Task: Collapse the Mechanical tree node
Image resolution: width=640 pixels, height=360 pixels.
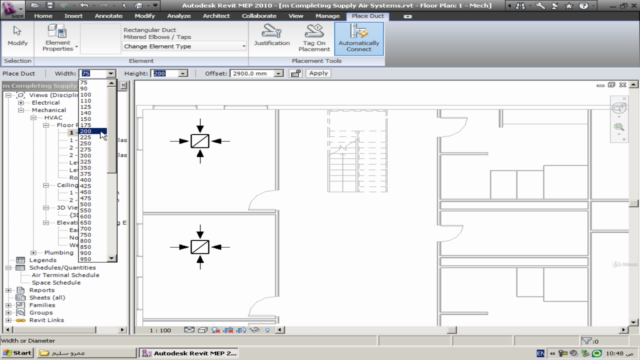Action: point(21,110)
